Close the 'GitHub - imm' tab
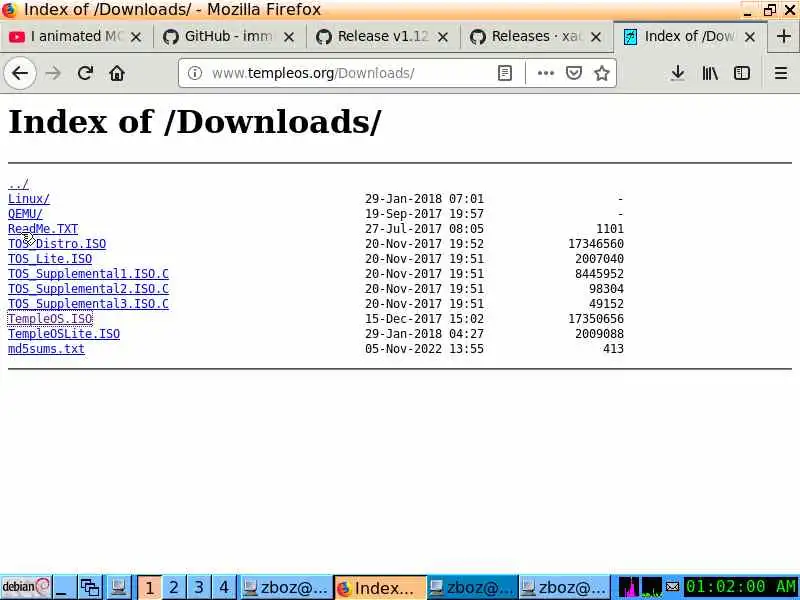The width and height of the screenshot is (800, 600). pos(289,37)
